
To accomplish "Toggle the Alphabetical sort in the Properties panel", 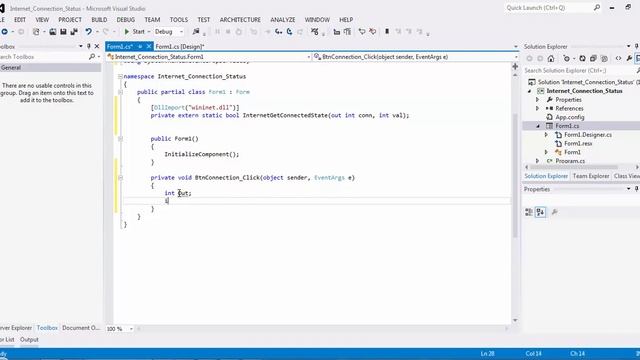I will [540, 212].
